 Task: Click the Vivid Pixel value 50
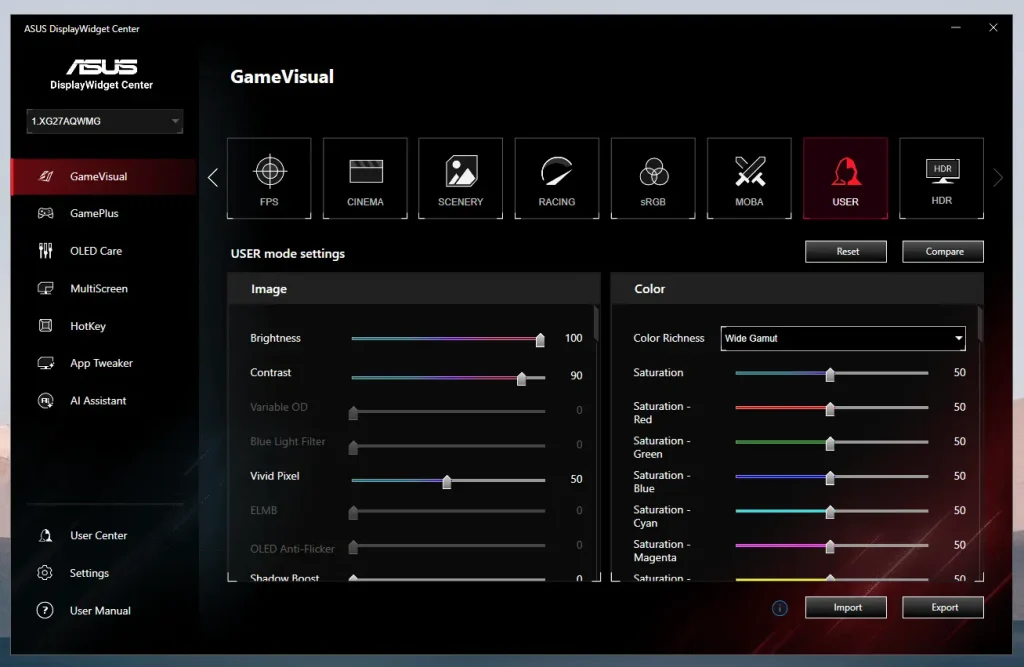[576, 479]
